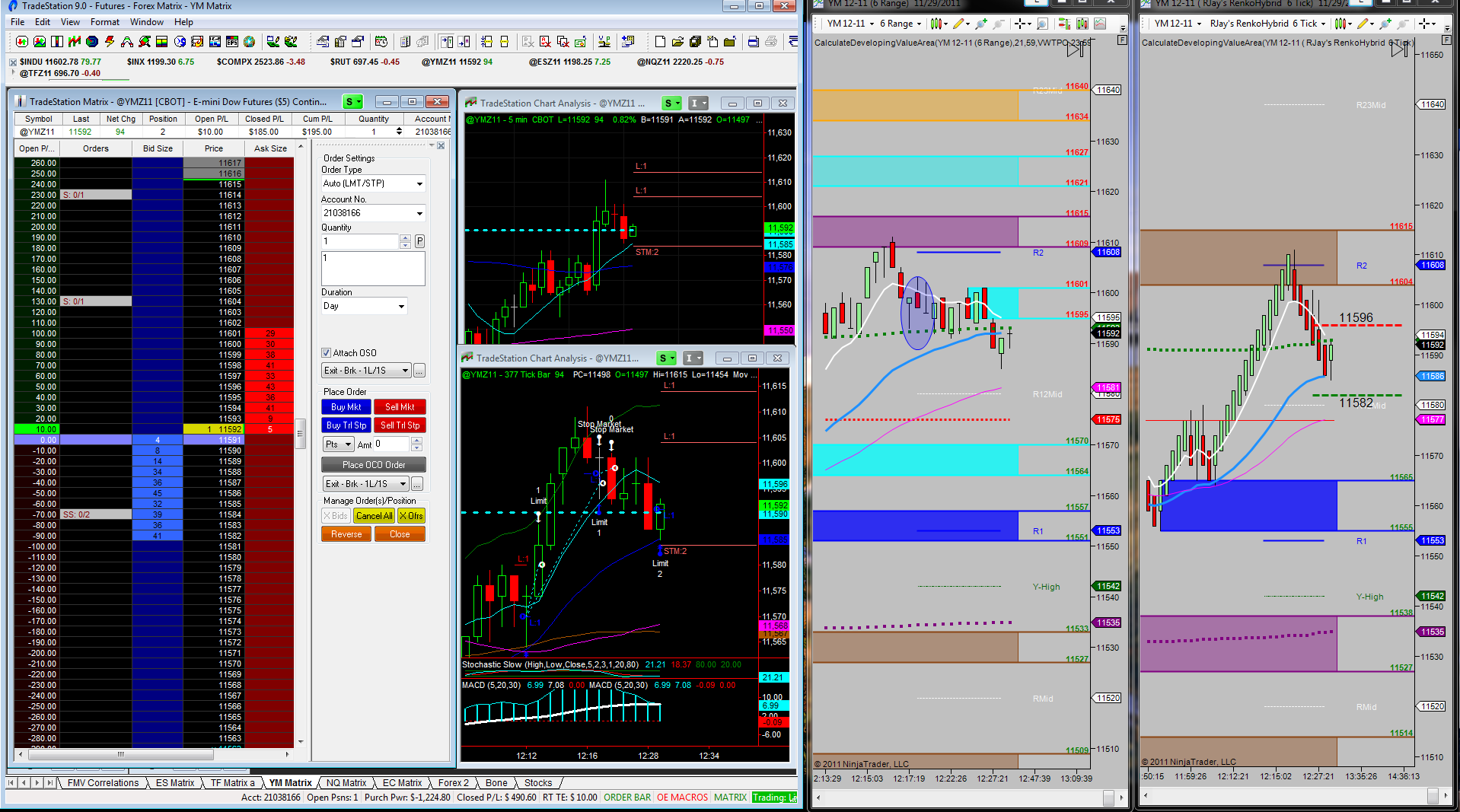
Task: Switch to the FMV Correlations workspace tab
Action: pyautogui.click(x=103, y=783)
